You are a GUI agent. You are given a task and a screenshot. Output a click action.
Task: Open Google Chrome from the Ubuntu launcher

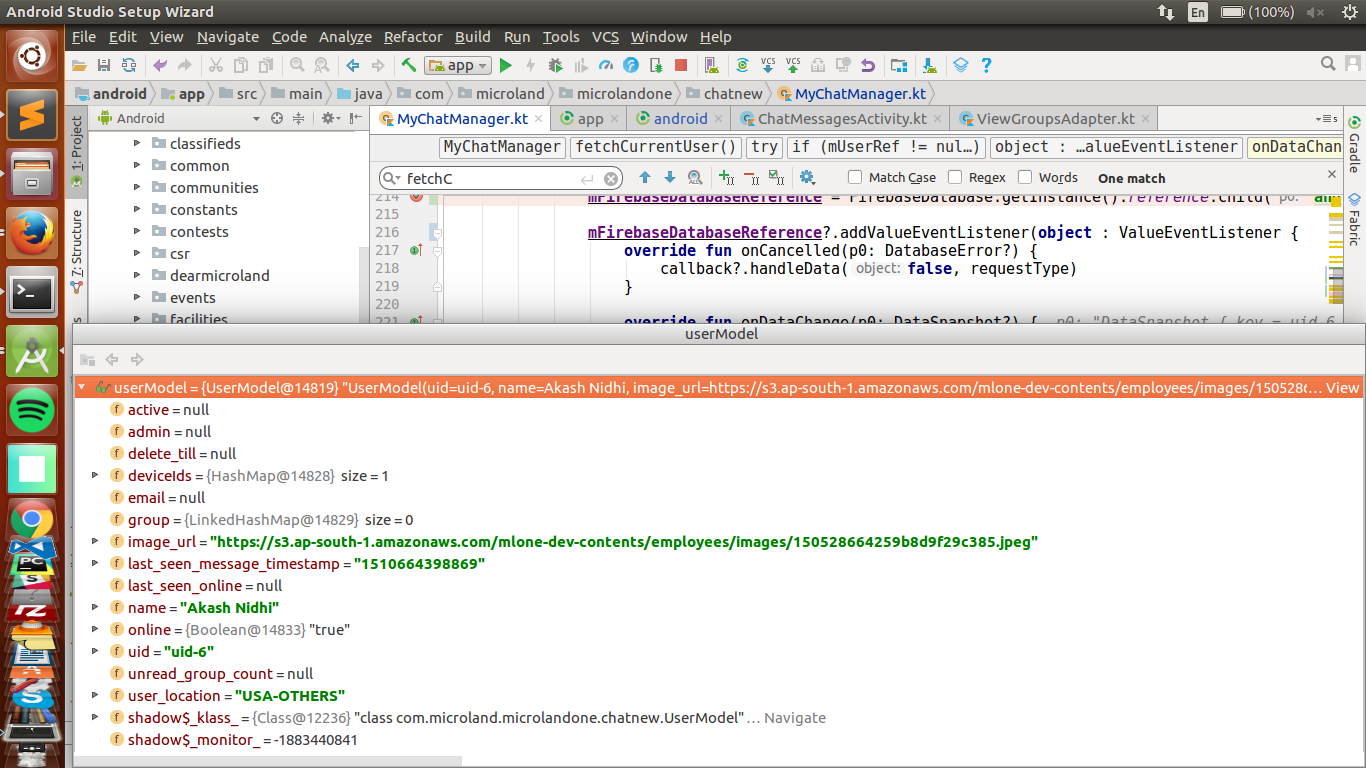click(x=32, y=521)
